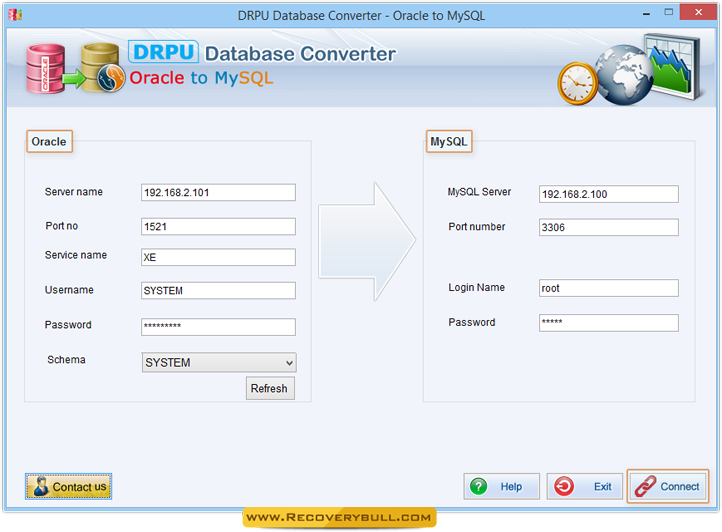This screenshot has width=722, height=532.
Task: Click the 'Service name' label
Action: pos(76,255)
